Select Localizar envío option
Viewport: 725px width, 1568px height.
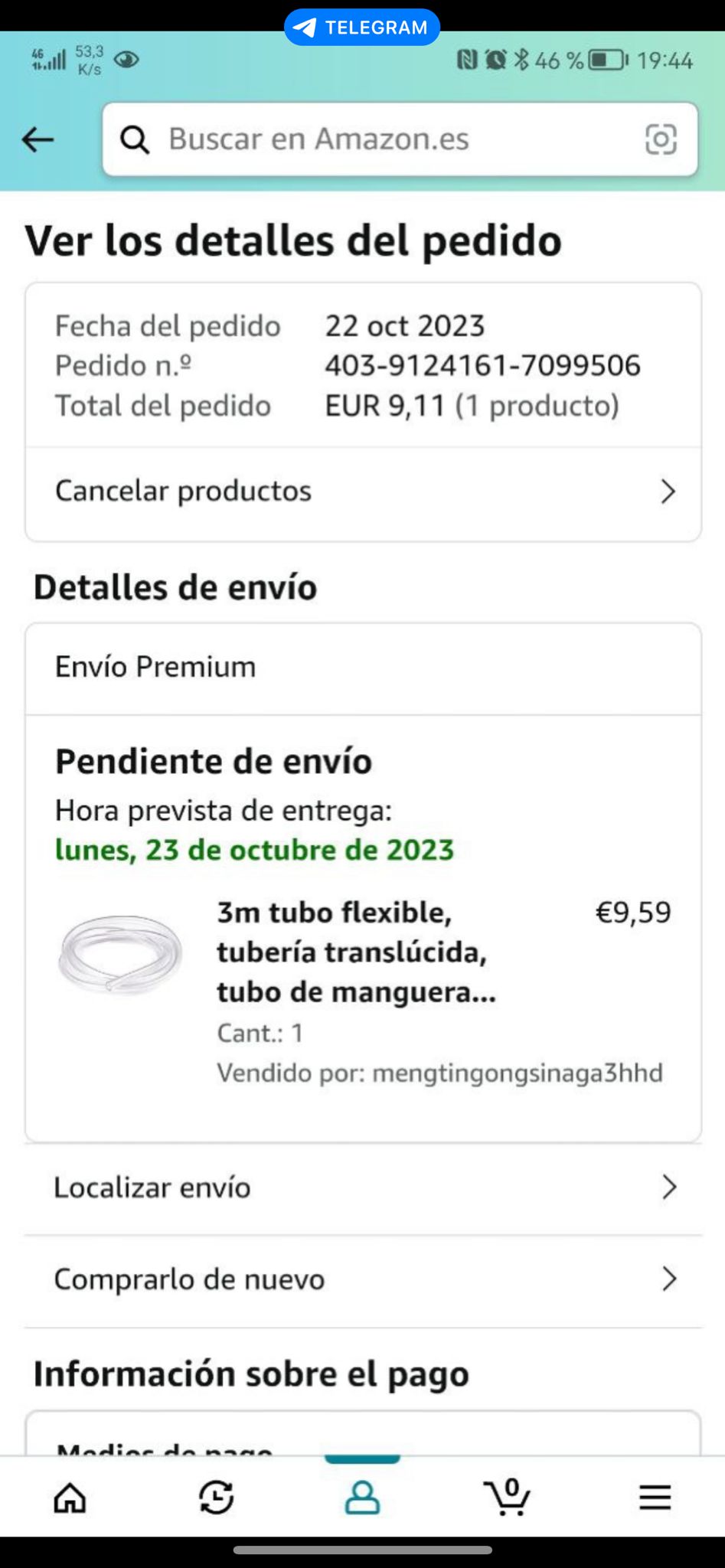(152, 1187)
